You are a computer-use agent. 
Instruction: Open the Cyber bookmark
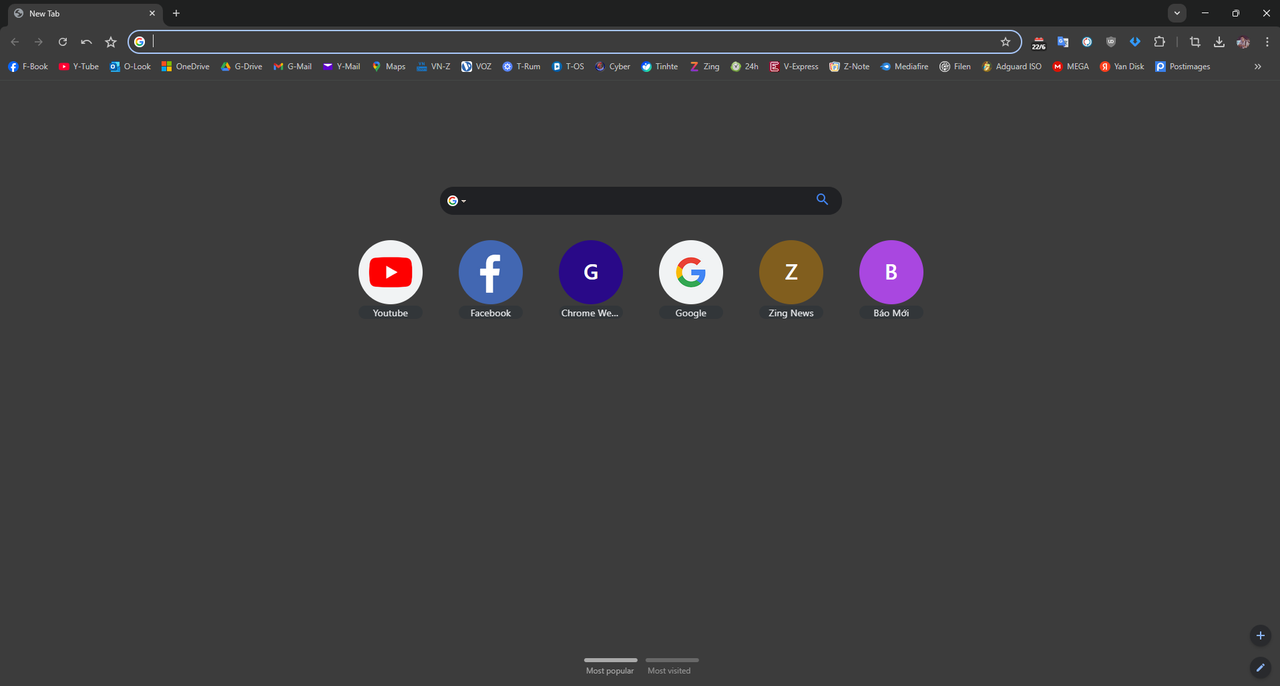click(x=613, y=66)
